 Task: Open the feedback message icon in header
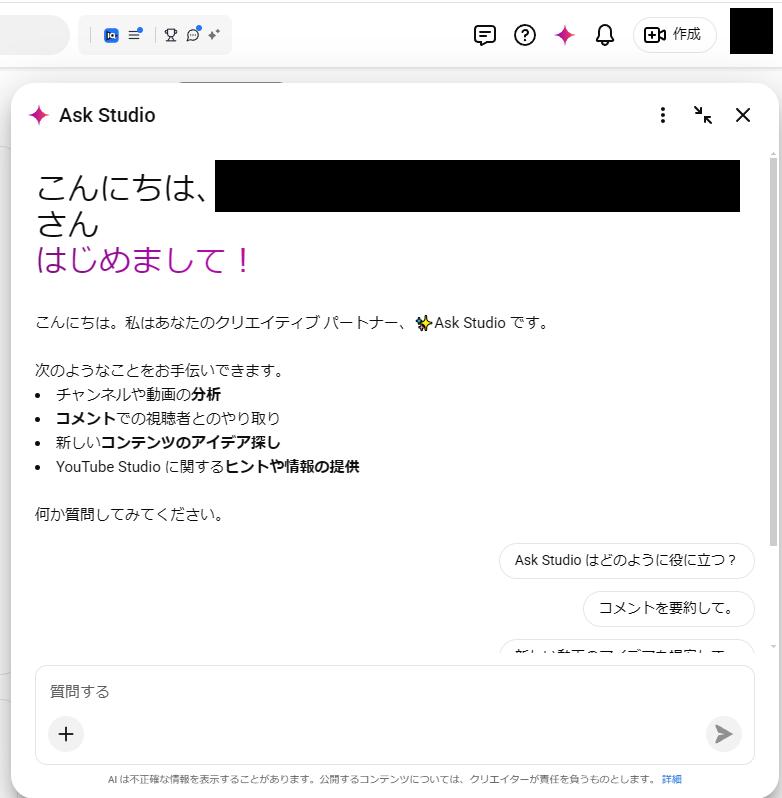[x=484, y=35]
